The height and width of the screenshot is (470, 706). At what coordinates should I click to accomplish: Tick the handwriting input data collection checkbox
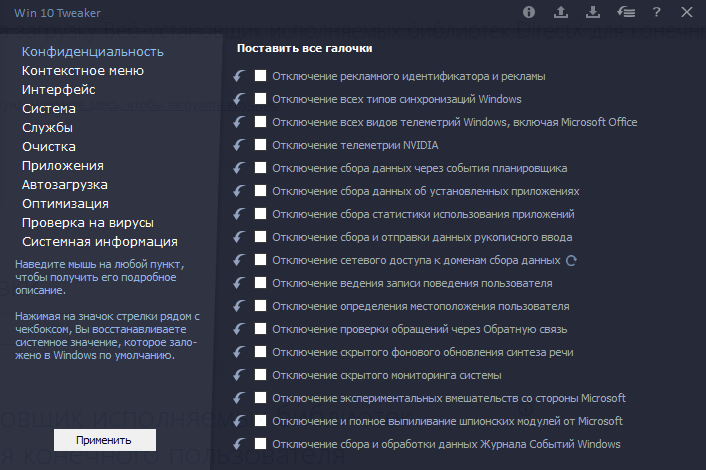260,236
